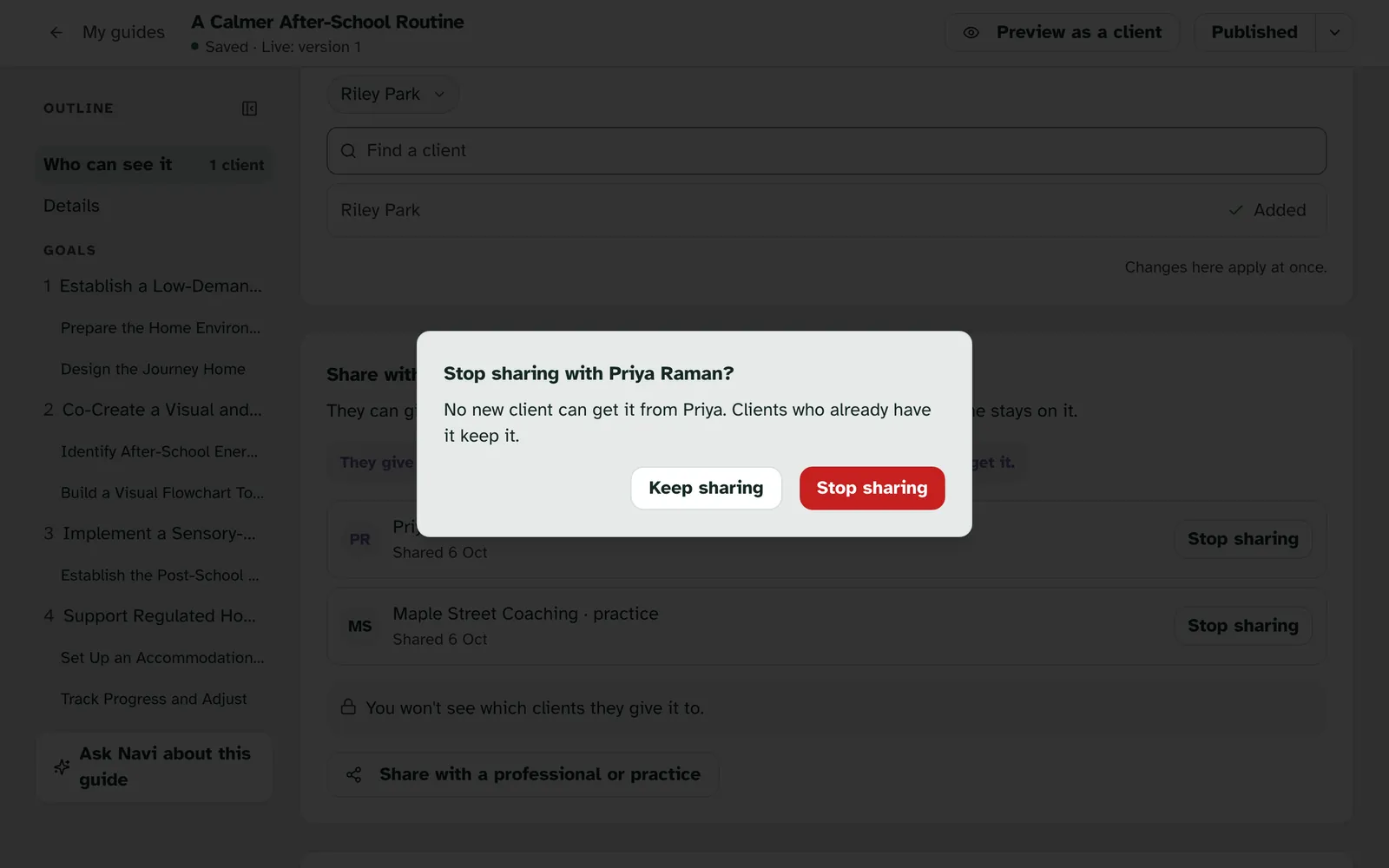Click the back arrow beside My guides
This screenshot has height=868, width=1389.
(56, 32)
